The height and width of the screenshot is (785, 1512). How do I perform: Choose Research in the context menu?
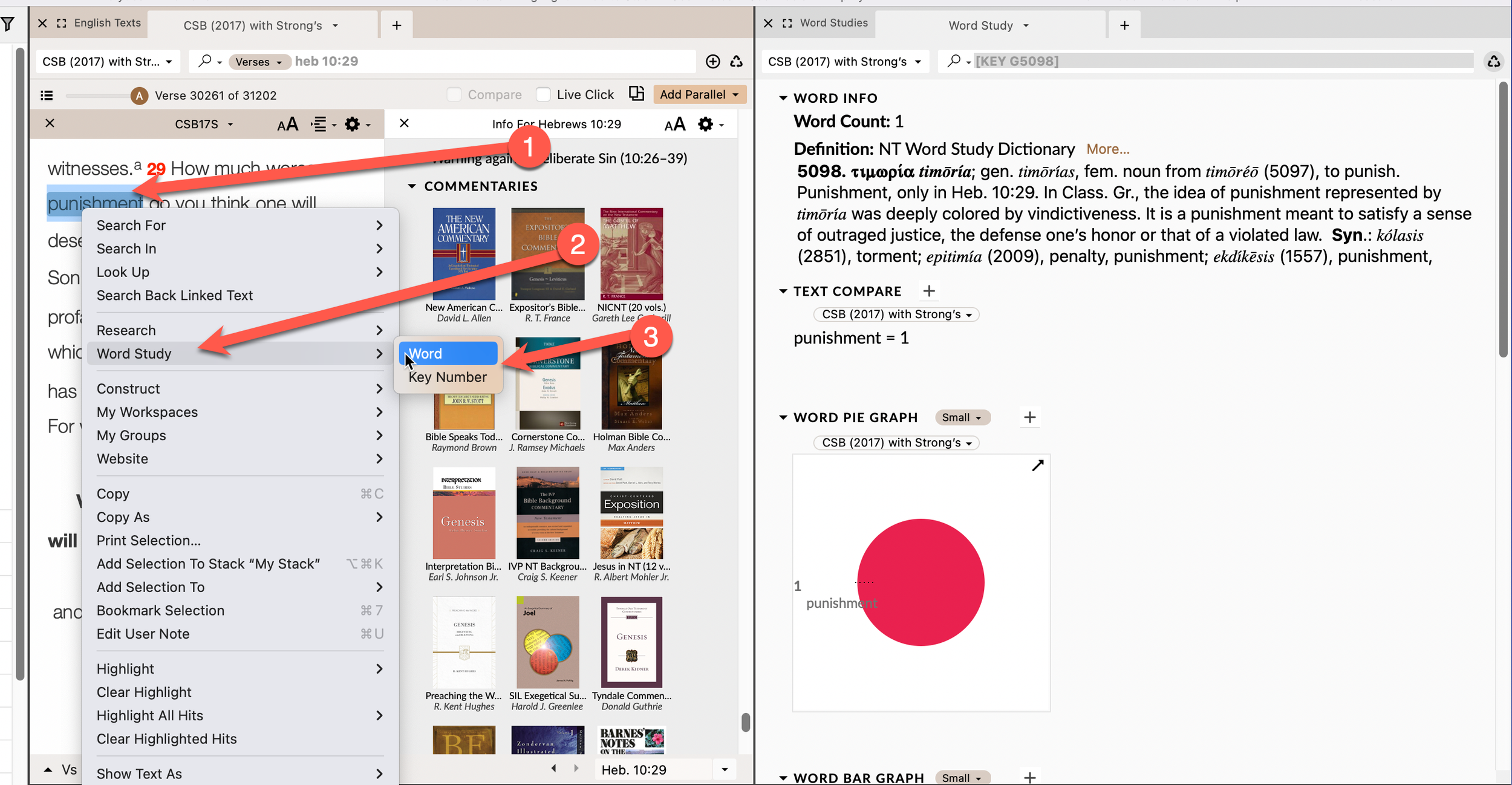click(126, 330)
